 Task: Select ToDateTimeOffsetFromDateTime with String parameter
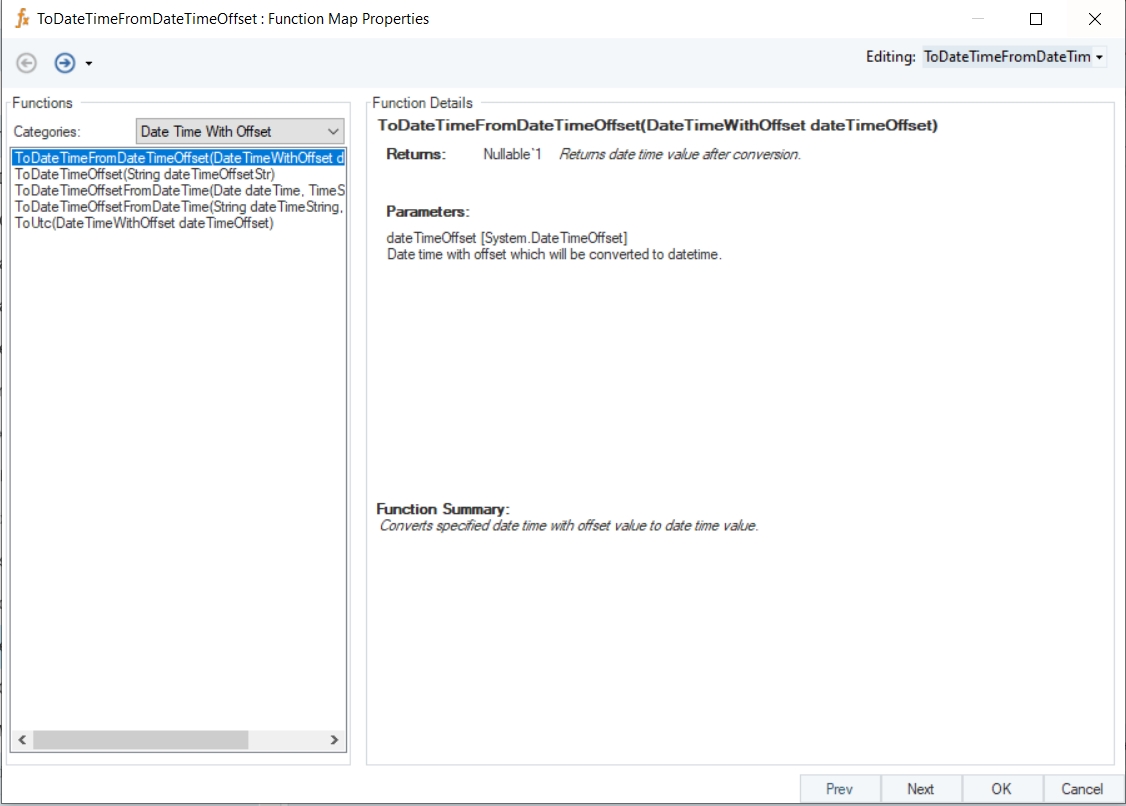tap(180, 206)
